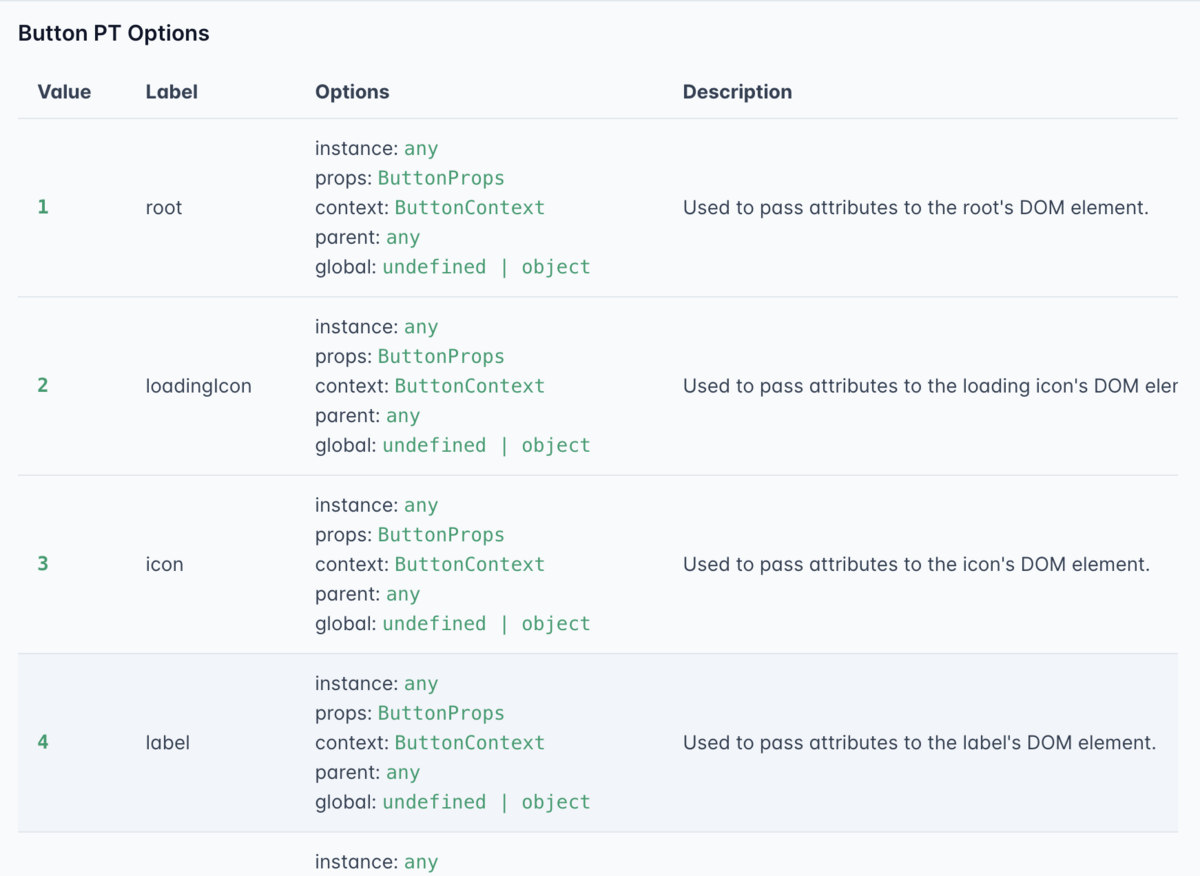Click "undefined | object" in the icon row
This screenshot has width=1200, height=876.
point(486,623)
